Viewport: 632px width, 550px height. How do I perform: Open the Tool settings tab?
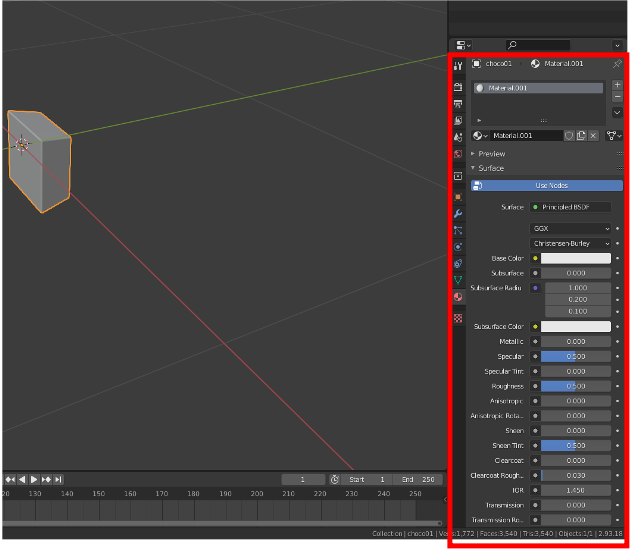[458, 66]
